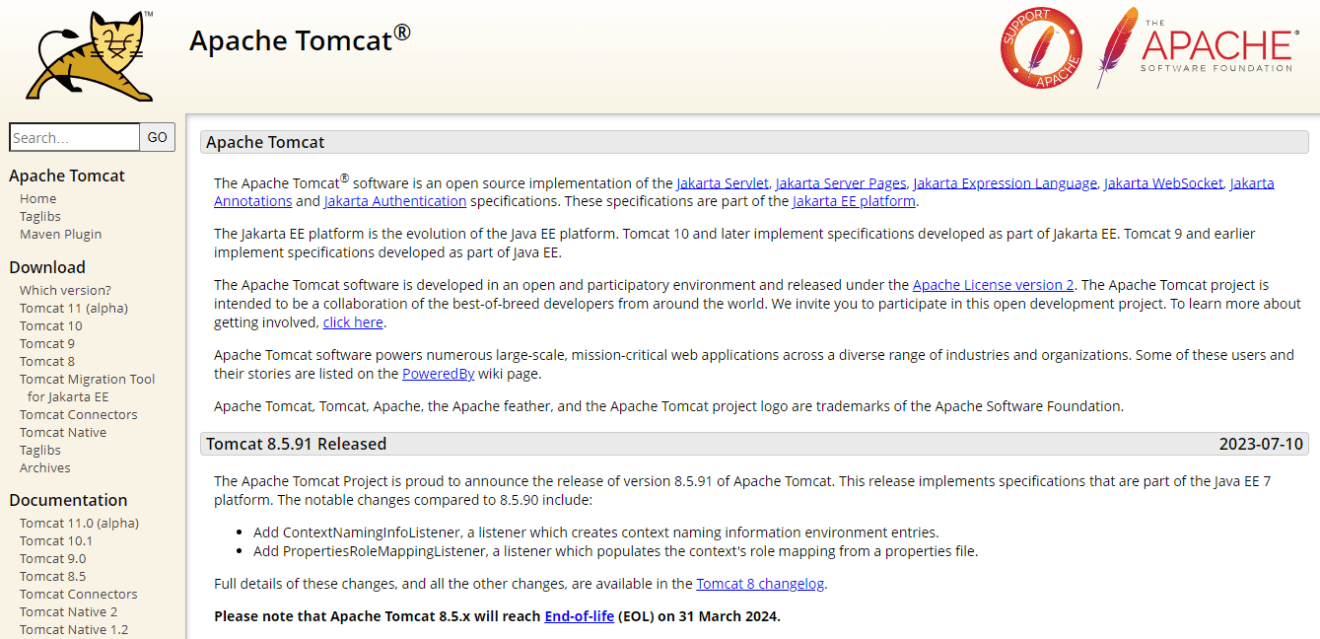The height and width of the screenshot is (639, 1320).
Task: Open Tomcat 11.0 (alpha) documentation
Action: pos(79,523)
